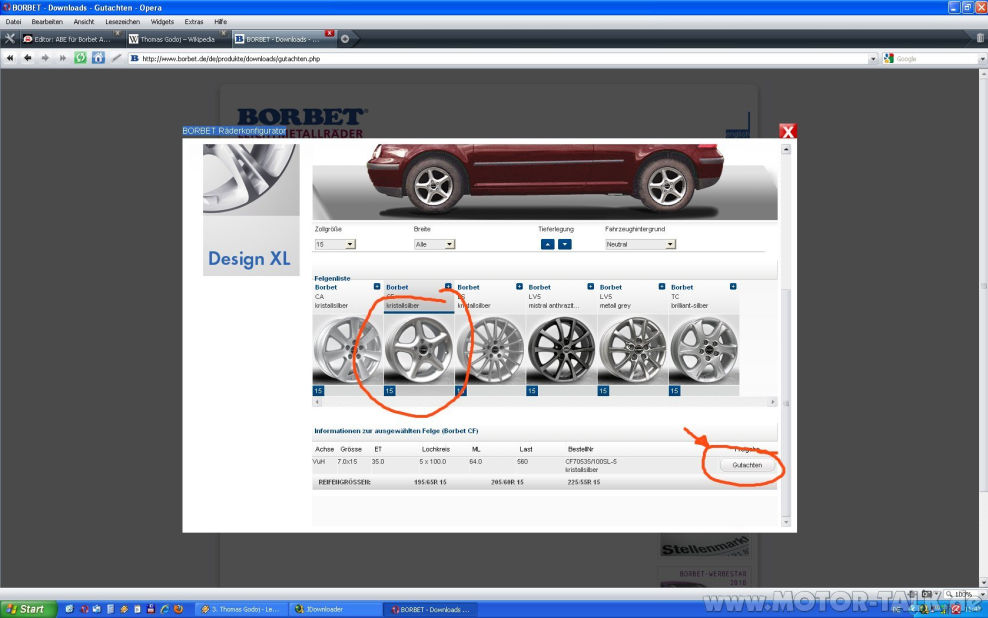Switch to BORBET Downloads tab
Viewport: 988px width, 618px height.
(284, 39)
